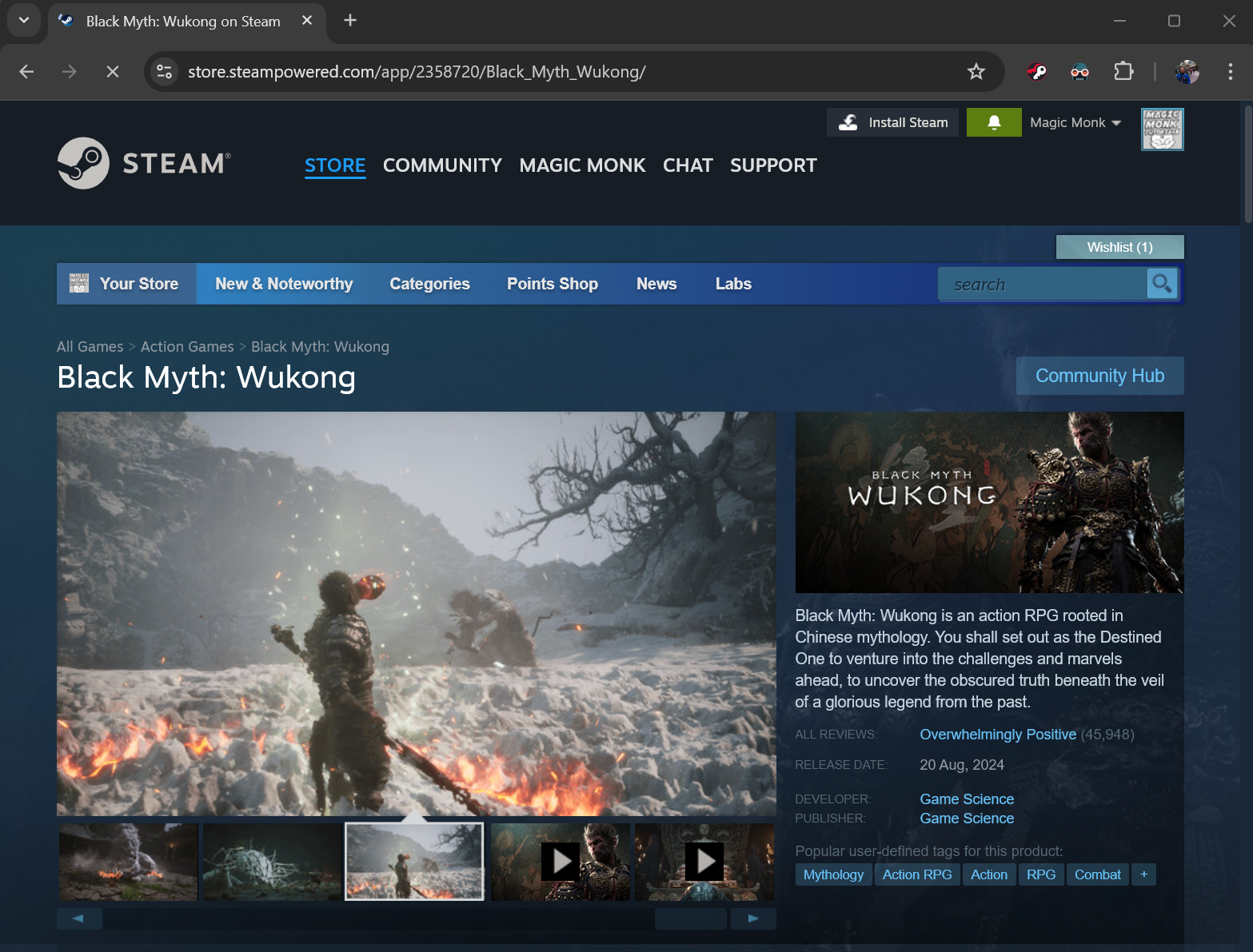1253x952 pixels.
Task: Open the tab search dropdown arrow
Action: (24, 21)
